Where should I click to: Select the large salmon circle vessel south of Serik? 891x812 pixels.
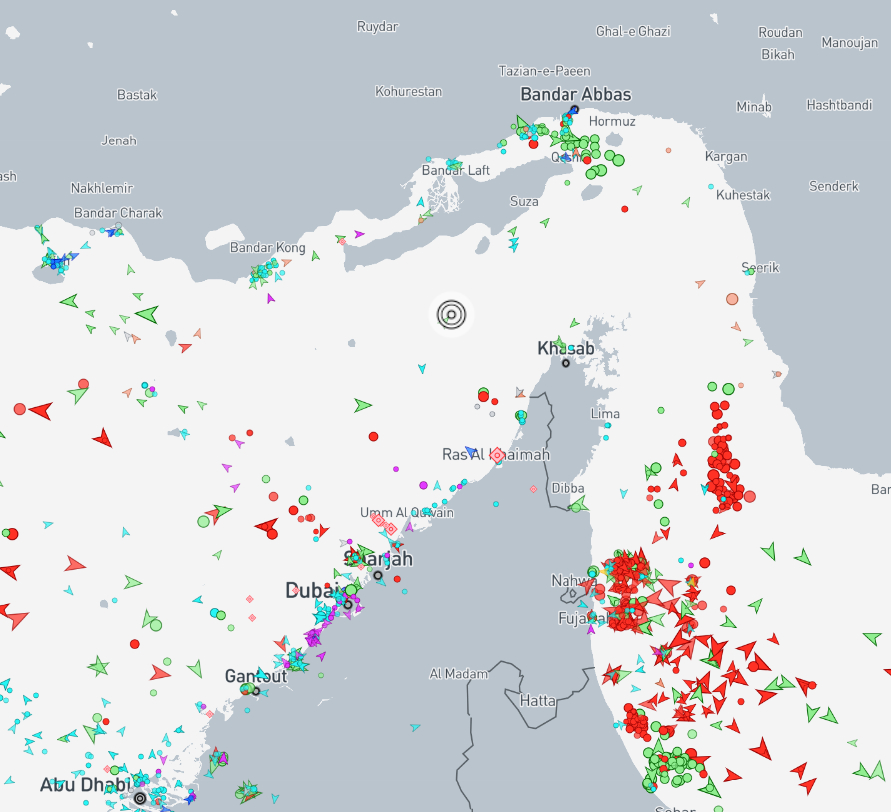point(732,298)
